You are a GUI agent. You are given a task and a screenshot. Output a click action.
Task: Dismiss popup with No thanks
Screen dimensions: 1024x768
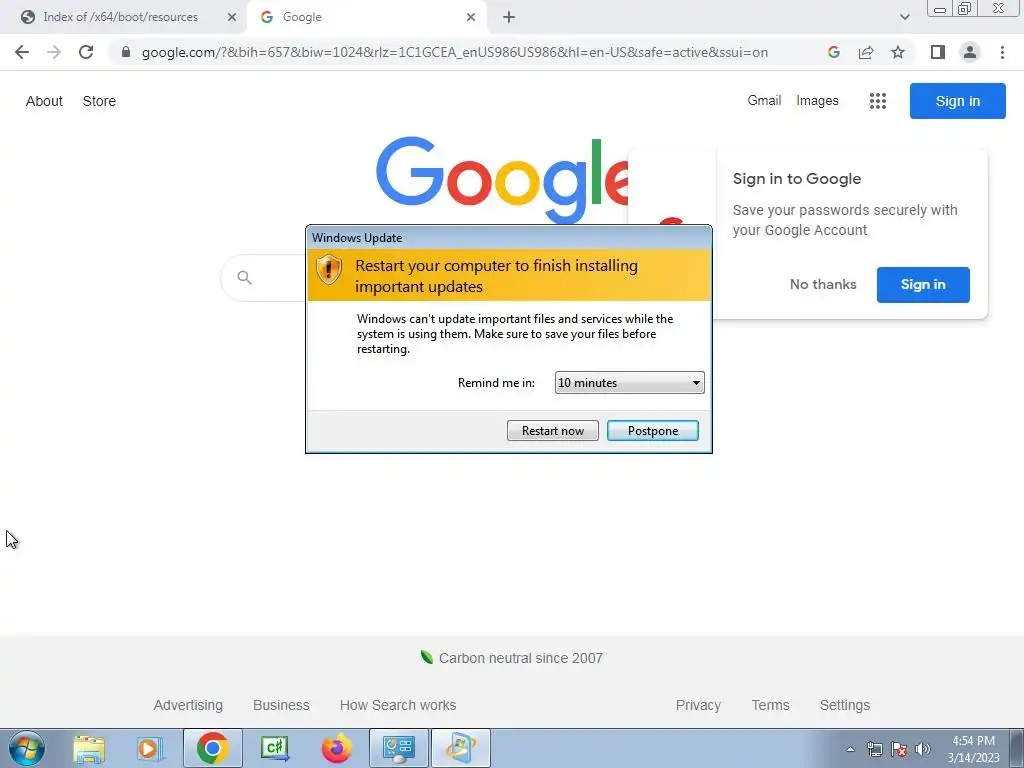coord(823,284)
